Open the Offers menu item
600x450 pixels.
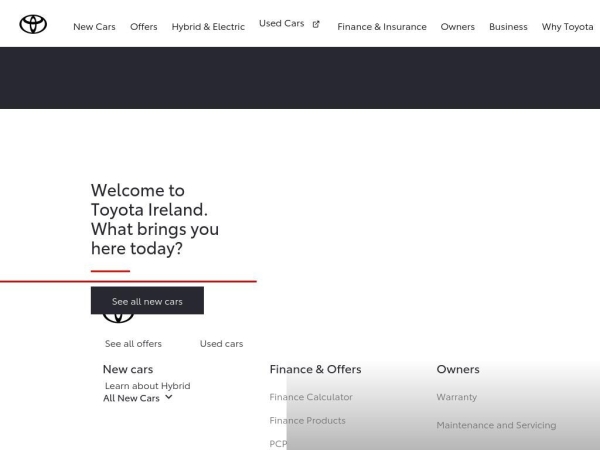pos(143,27)
